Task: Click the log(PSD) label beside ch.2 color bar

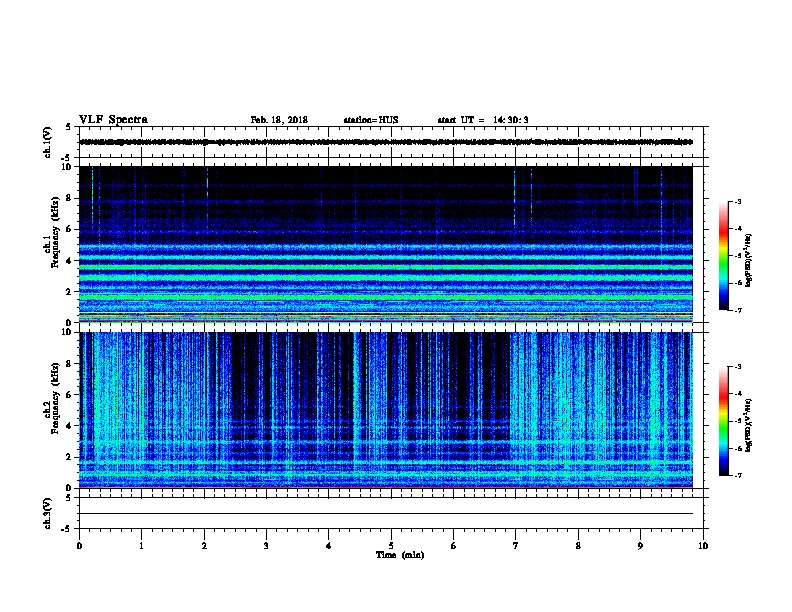Action: (x=749, y=425)
